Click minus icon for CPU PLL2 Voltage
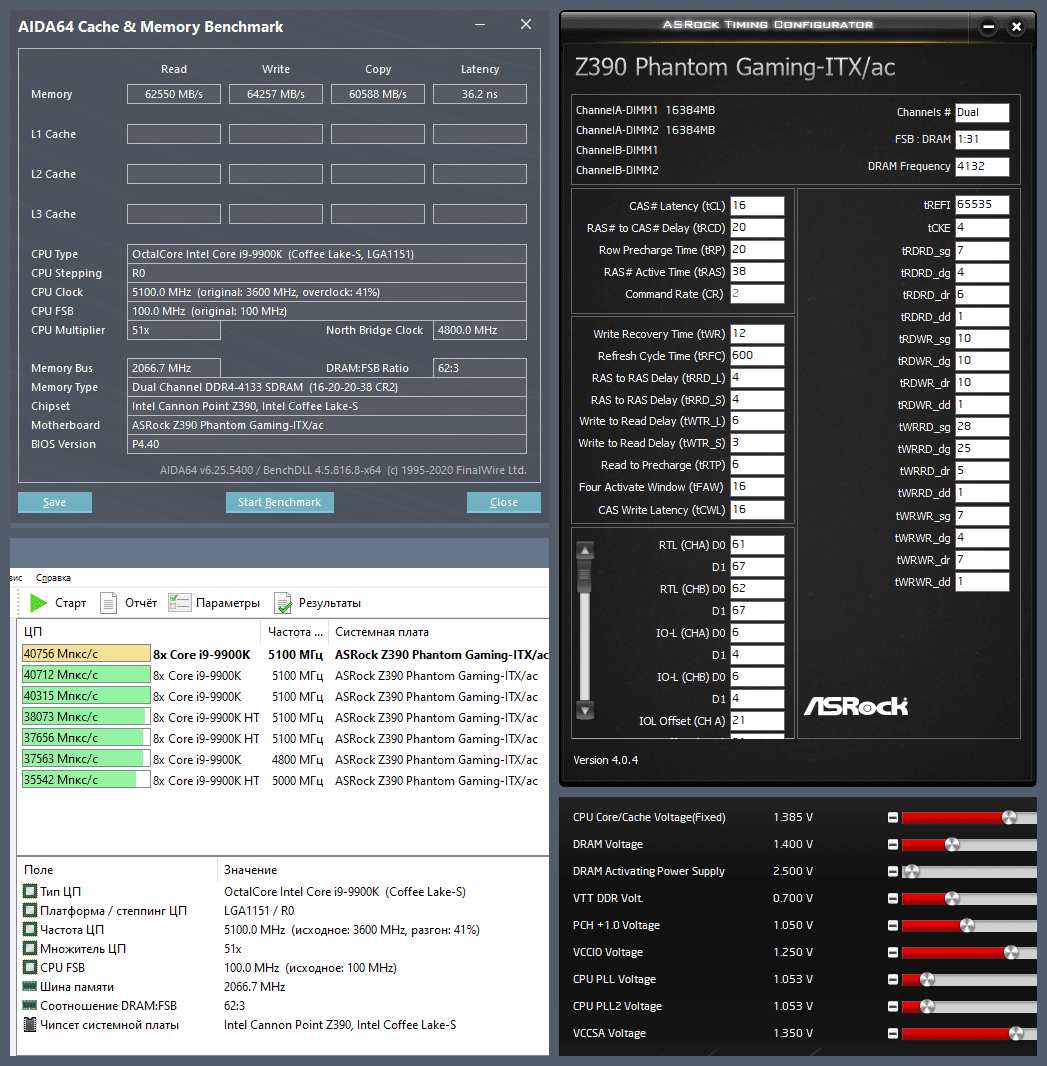This screenshot has height=1066, width=1047. [x=893, y=1006]
